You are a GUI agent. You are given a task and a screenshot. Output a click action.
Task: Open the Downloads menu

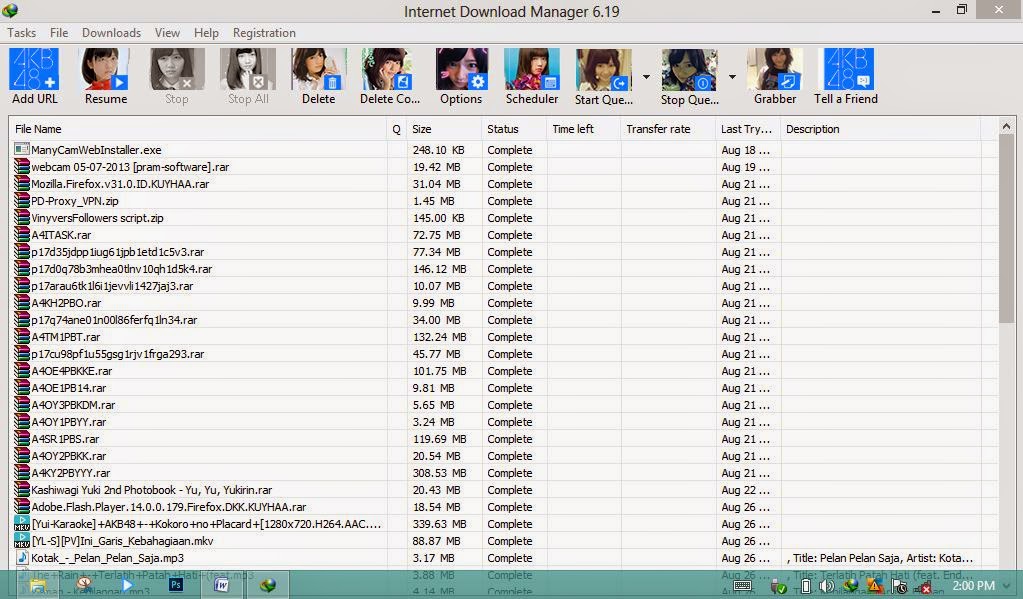[x=110, y=32]
